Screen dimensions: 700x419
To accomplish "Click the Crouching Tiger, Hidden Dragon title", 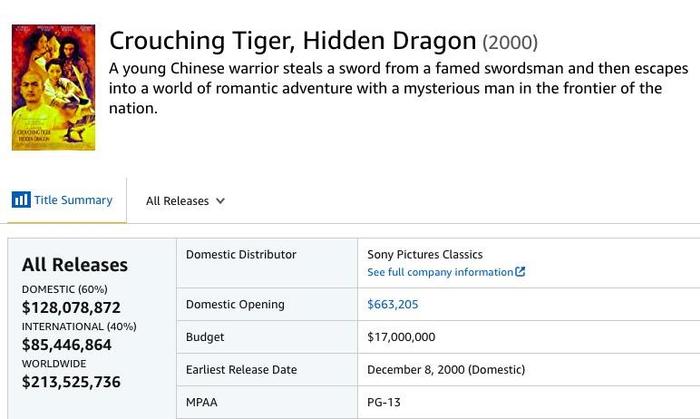I will [x=292, y=41].
